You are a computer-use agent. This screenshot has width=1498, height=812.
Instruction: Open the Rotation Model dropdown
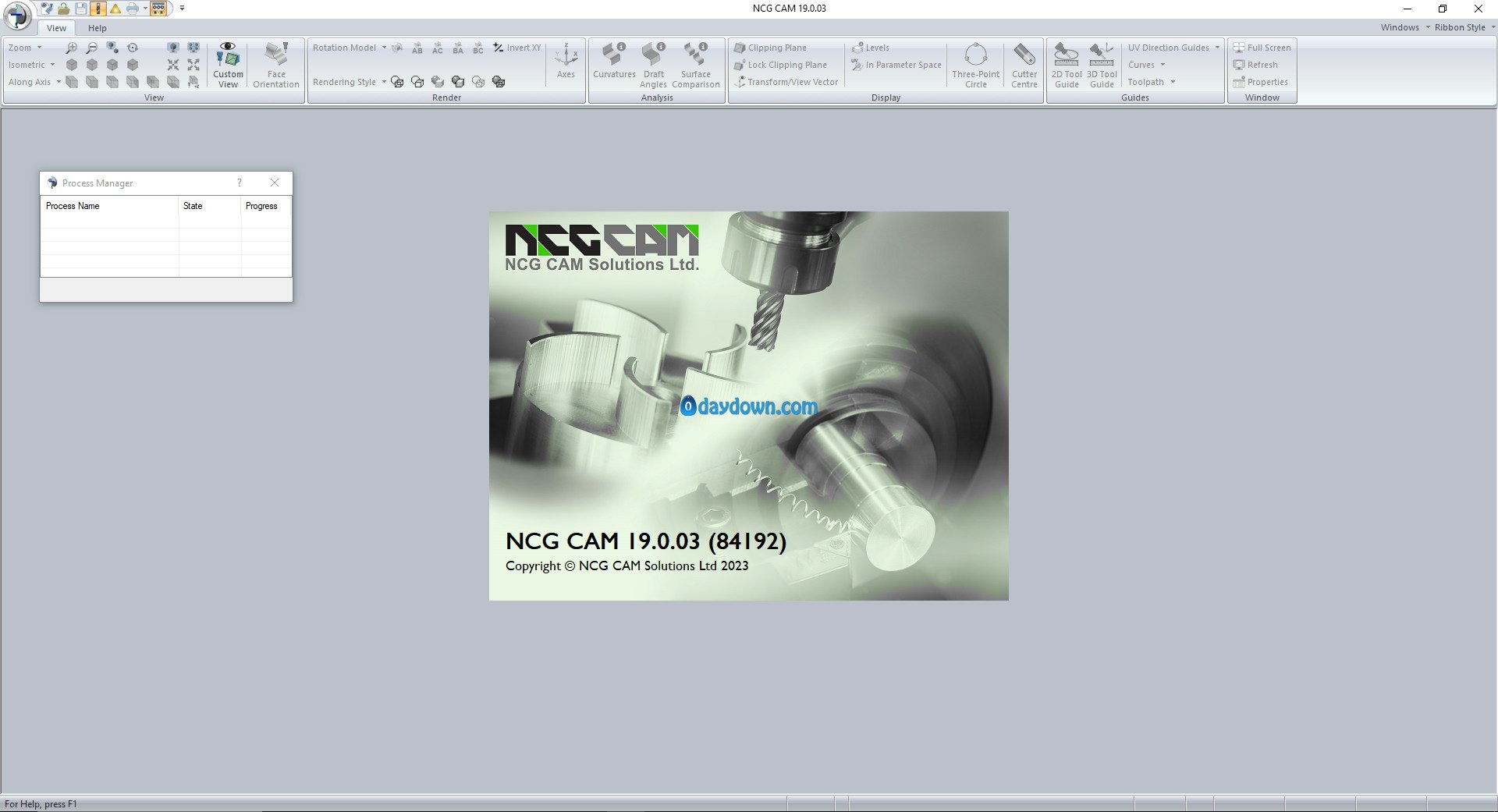[x=350, y=48]
